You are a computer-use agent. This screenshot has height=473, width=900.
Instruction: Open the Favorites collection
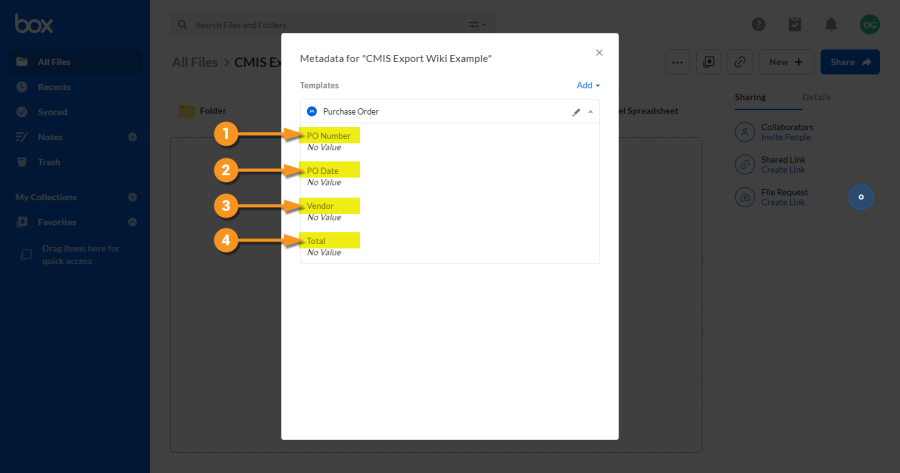tap(57, 222)
